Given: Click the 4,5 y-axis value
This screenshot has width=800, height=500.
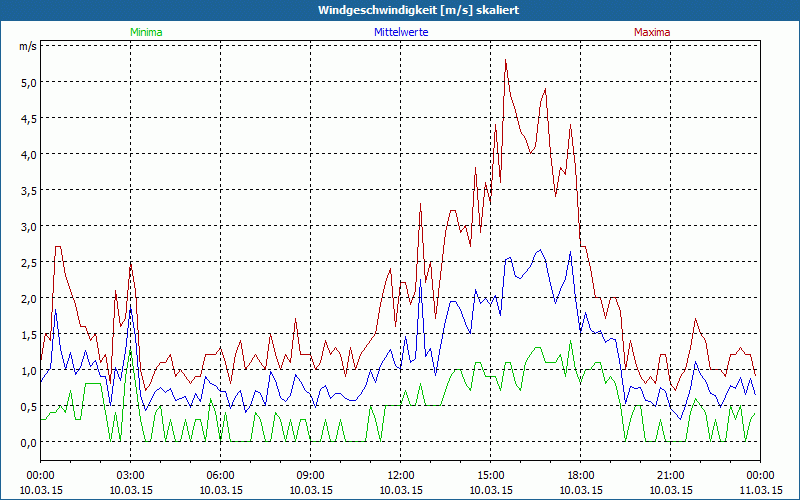Looking at the screenshot, I should 28,119.
